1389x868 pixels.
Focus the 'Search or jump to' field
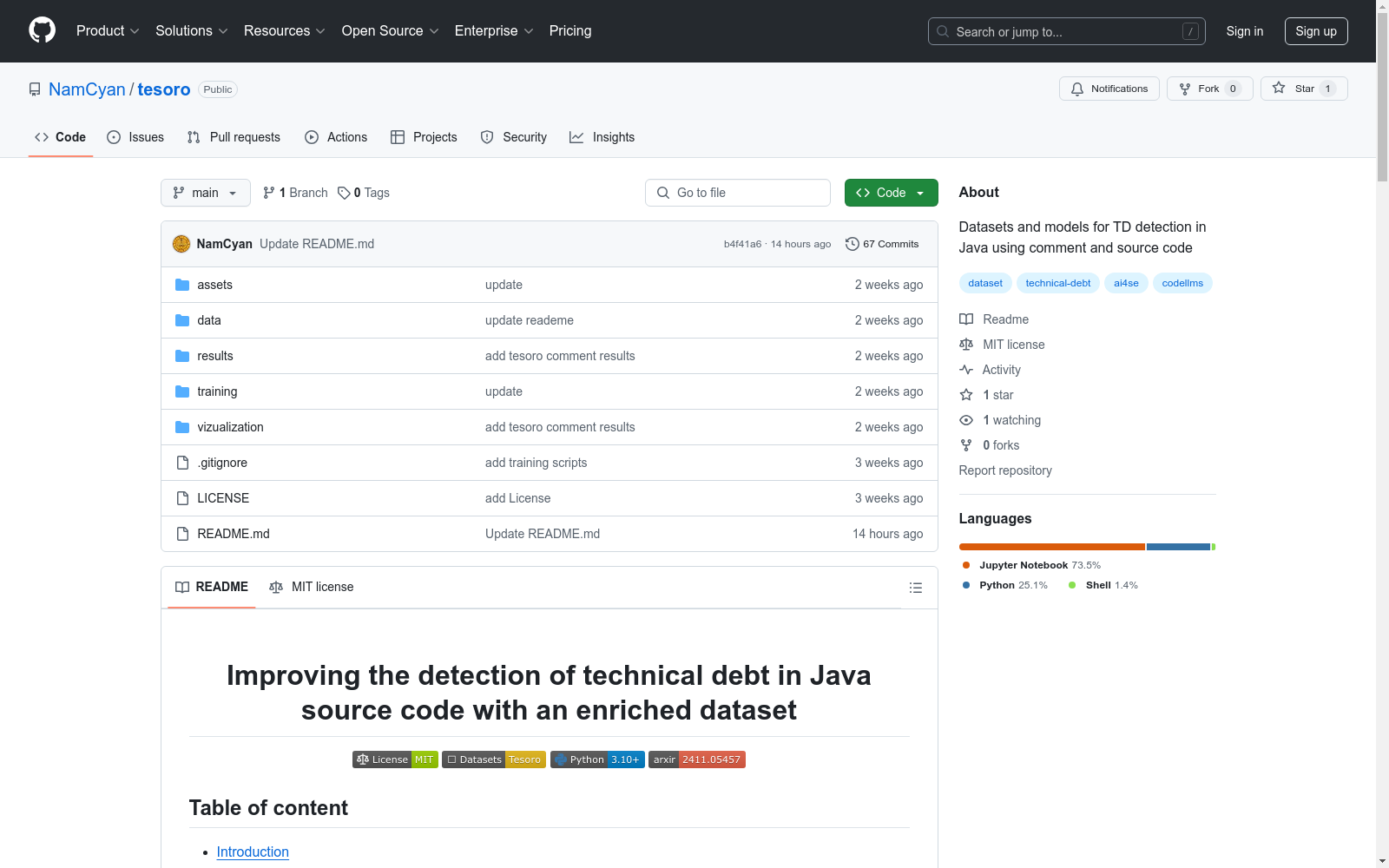click(1067, 31)
